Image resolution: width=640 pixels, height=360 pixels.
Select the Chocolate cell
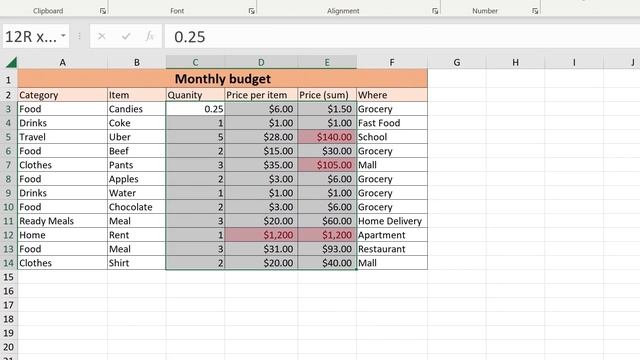click(137, 207)
